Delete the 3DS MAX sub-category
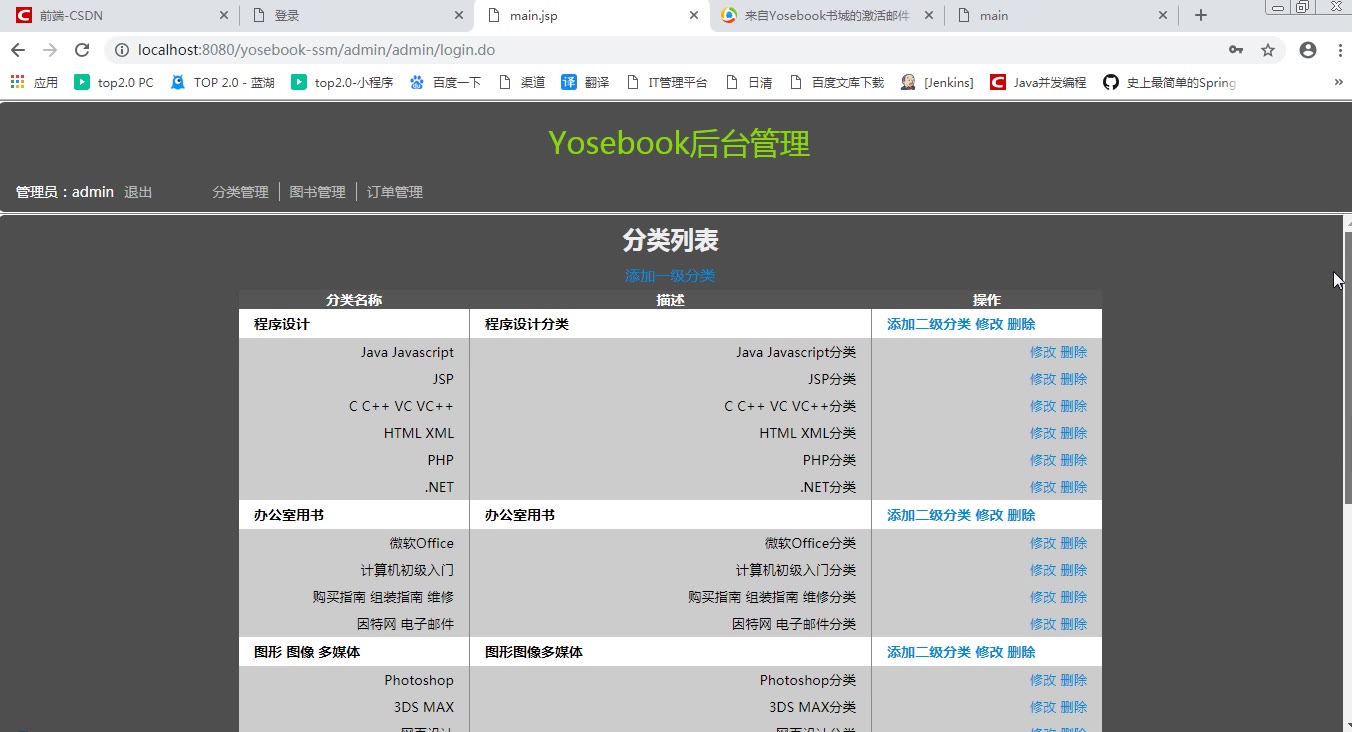Viewport: 1352px width, 732px height. click(1073, 707)
